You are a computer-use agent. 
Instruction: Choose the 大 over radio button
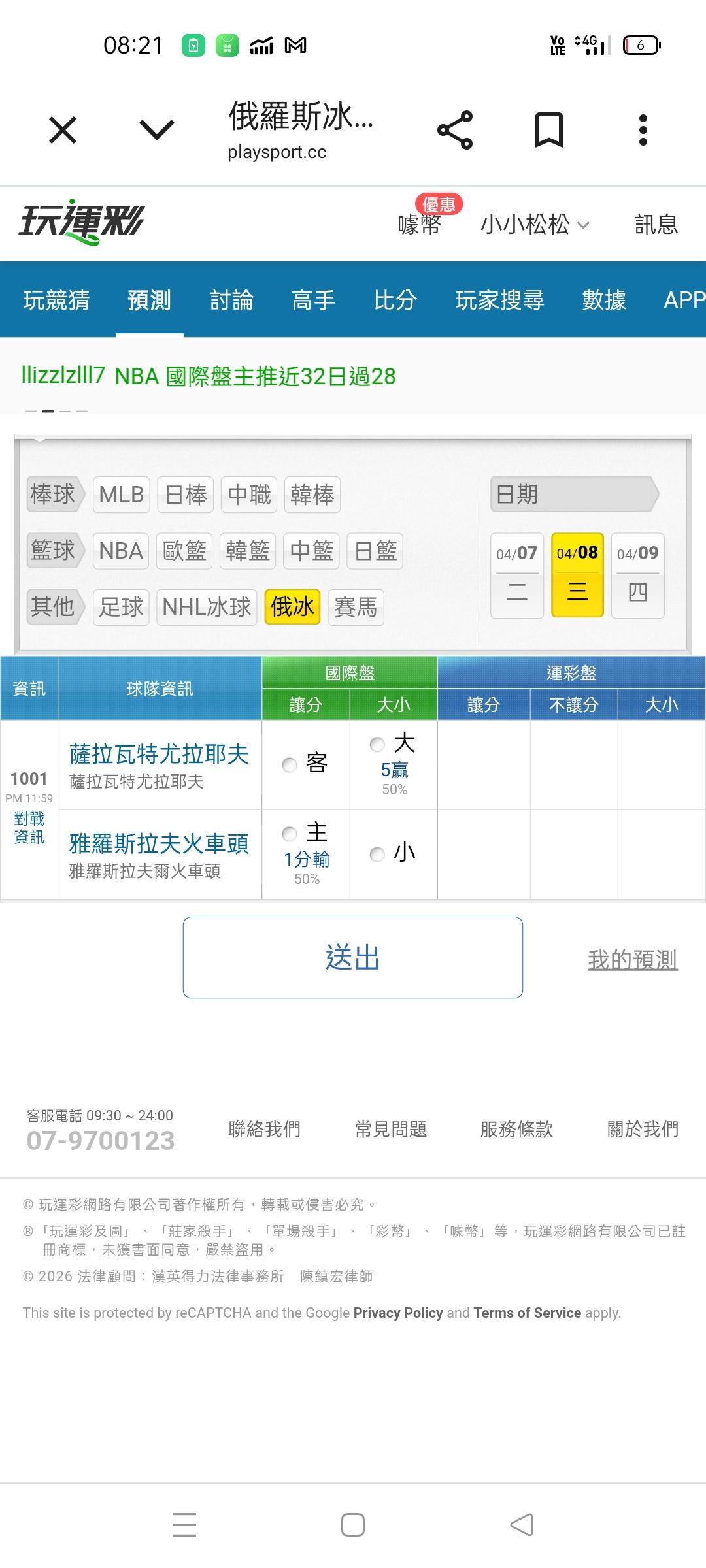(377, 744)
